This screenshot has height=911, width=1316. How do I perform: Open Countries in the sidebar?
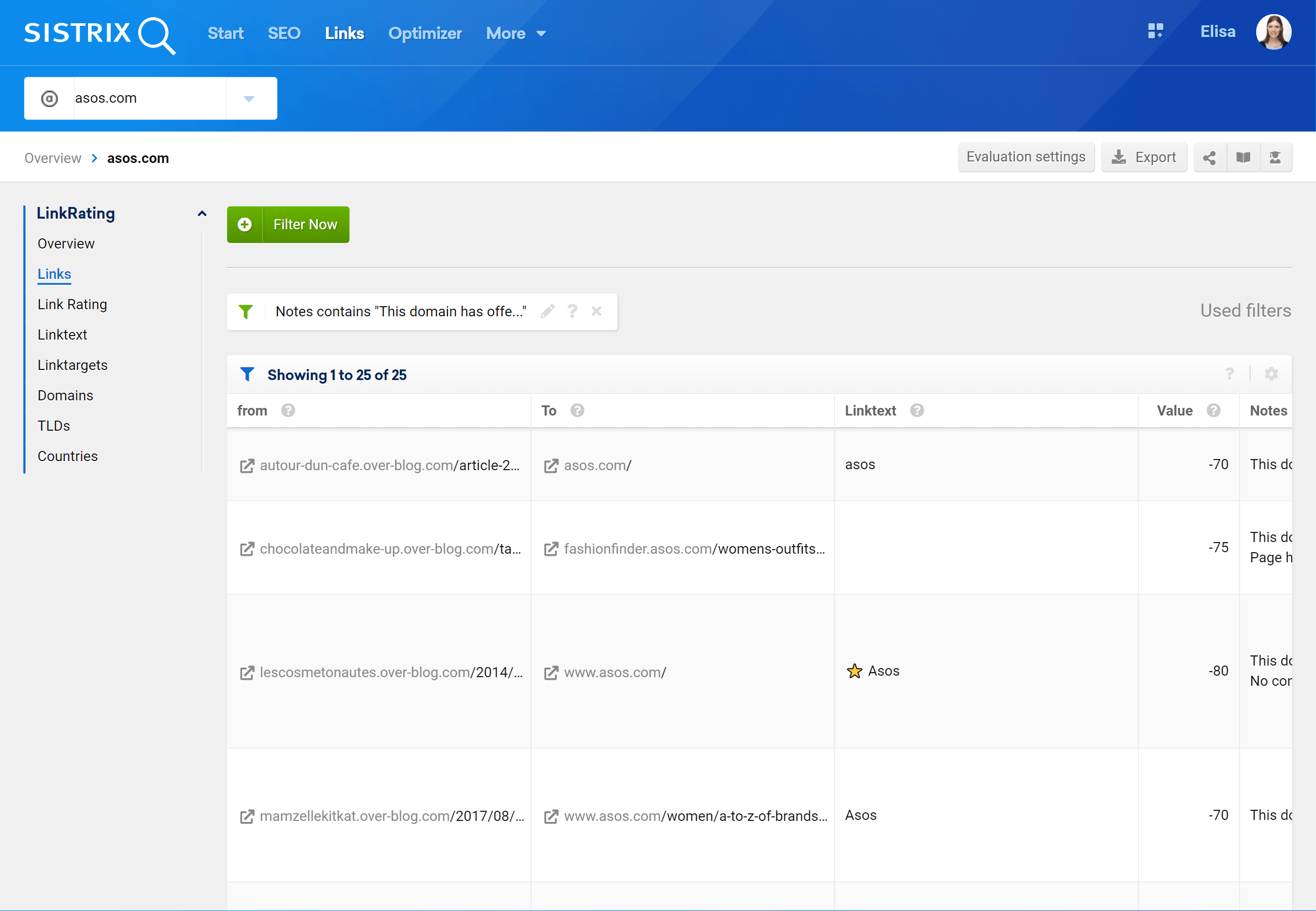click(x=67, y=456)
